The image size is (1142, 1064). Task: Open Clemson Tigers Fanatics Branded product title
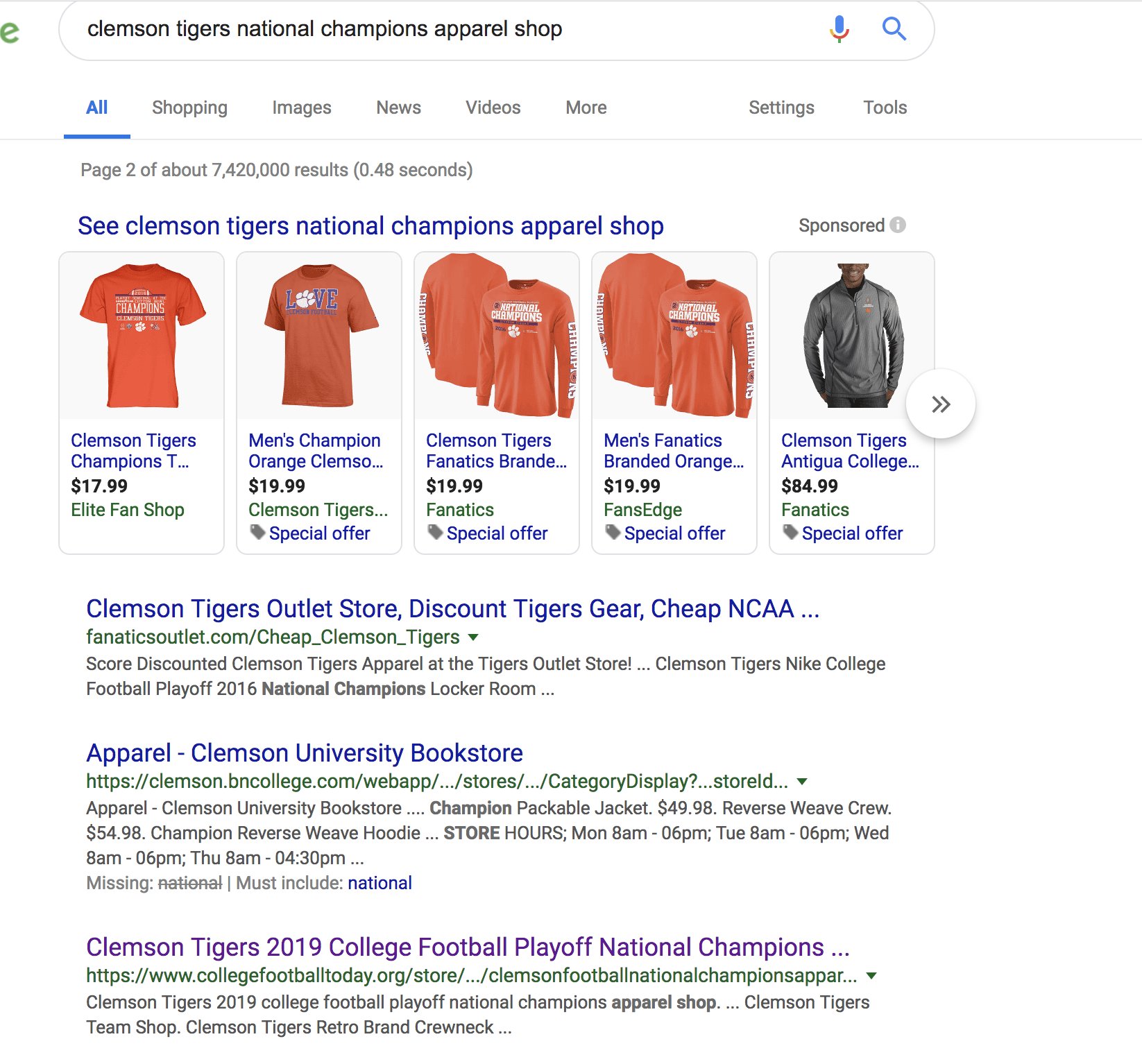[496, 451]
